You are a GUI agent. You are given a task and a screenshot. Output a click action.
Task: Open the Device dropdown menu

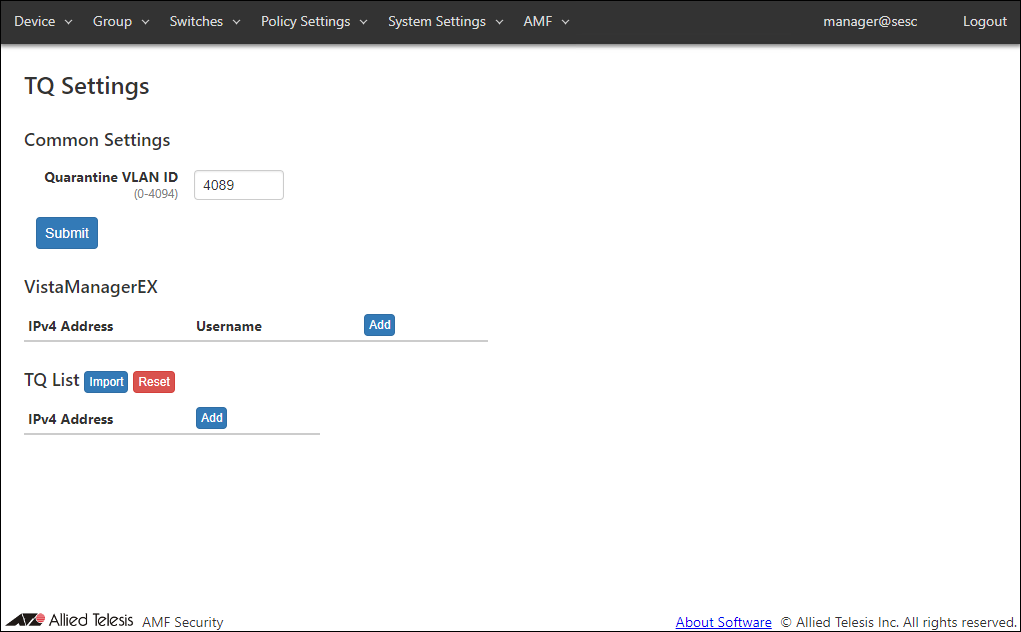tap(43, 22)
